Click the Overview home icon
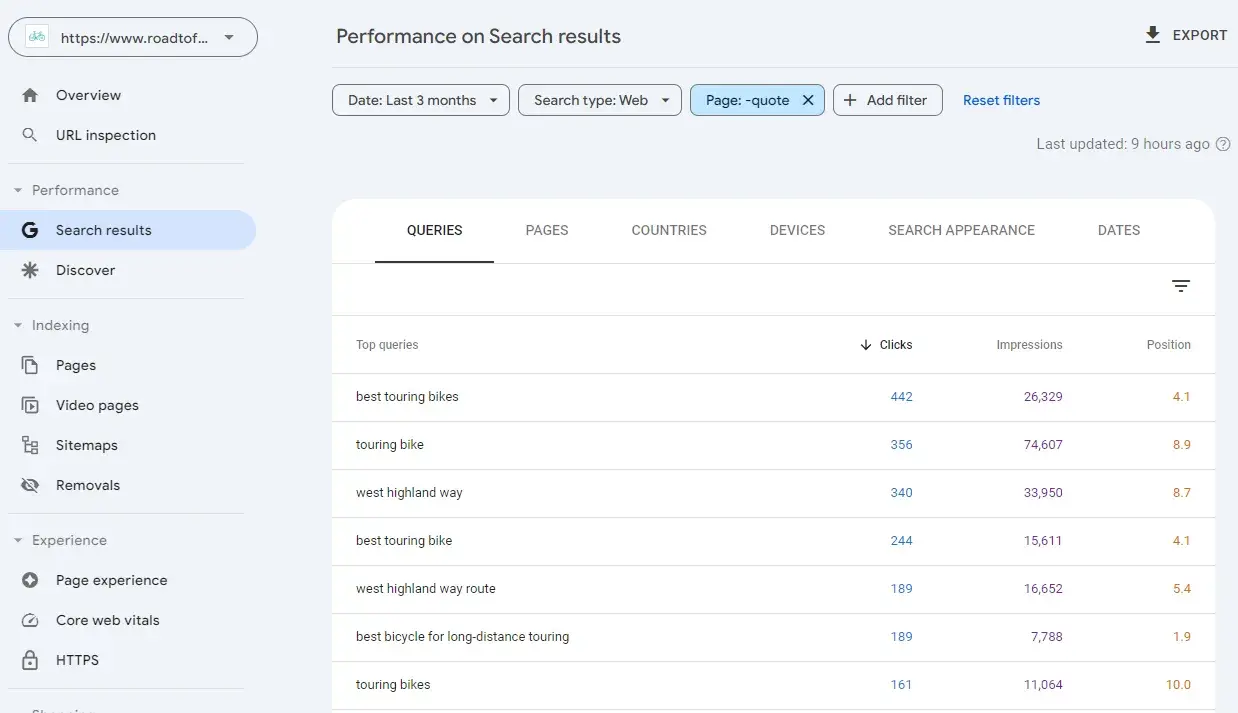Viewport: 1238px width, 713px height. [30, 95]
